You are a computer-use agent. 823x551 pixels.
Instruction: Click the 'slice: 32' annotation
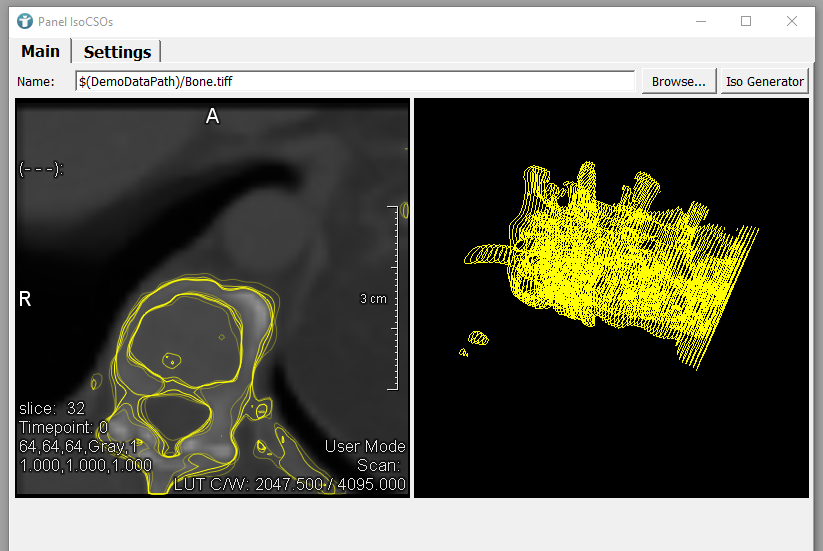pyautogui.click(x=52, y=408)
